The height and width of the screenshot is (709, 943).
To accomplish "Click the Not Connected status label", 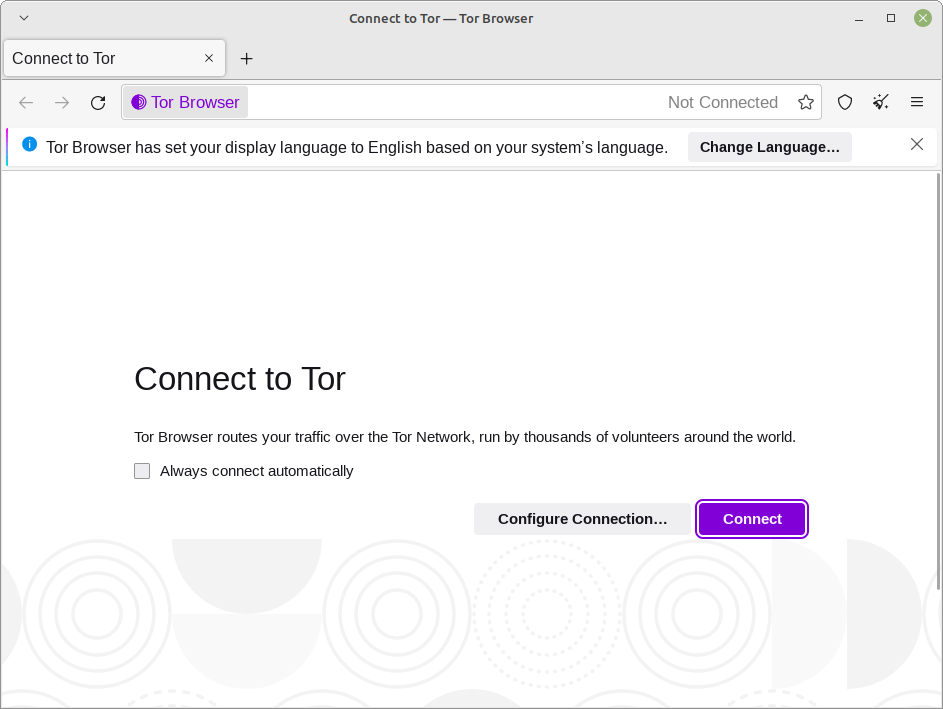I will pyautogui.click(x=723, y=102).
